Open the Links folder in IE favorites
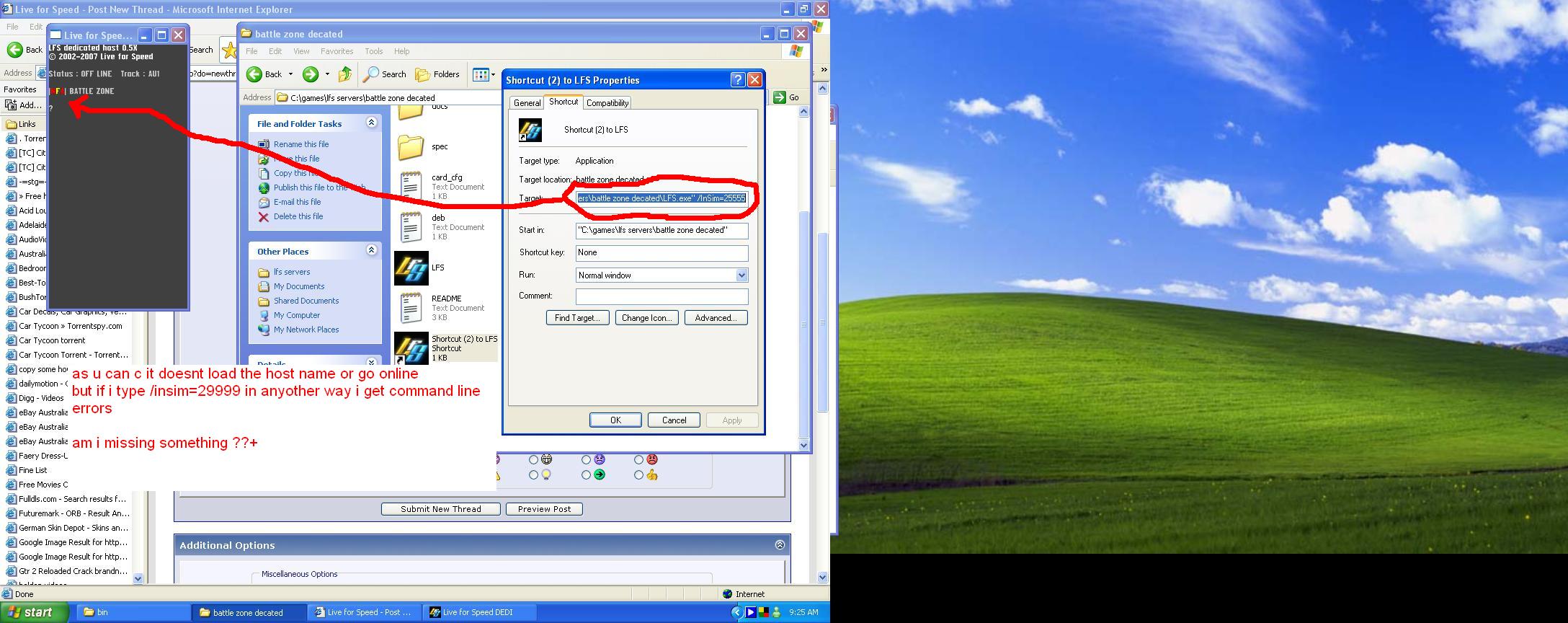This screenshot has width=1568, height=623. (x=12, y=124)
